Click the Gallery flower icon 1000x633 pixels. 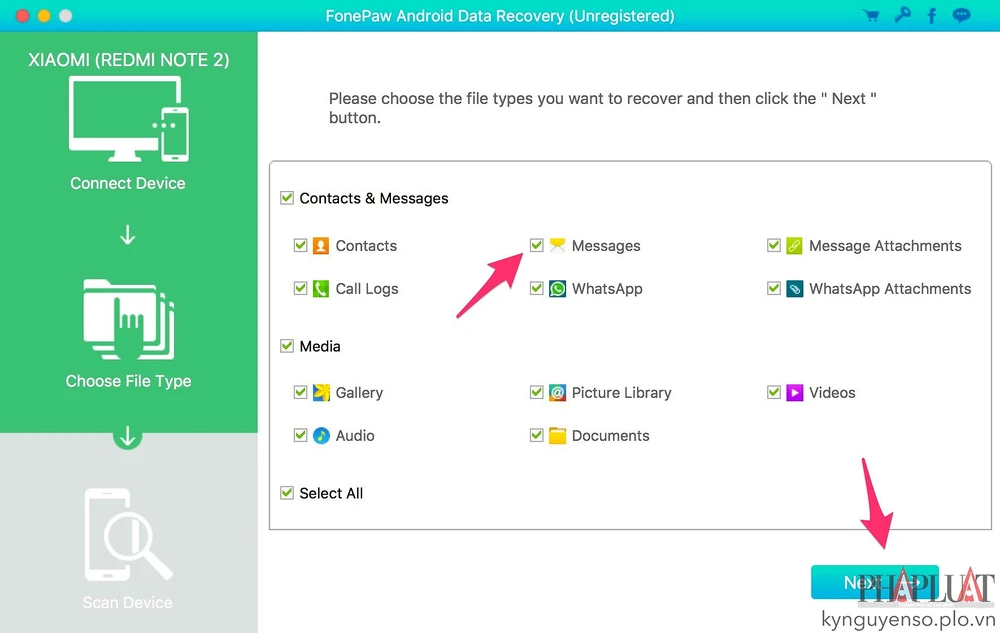tap(321, 392)
